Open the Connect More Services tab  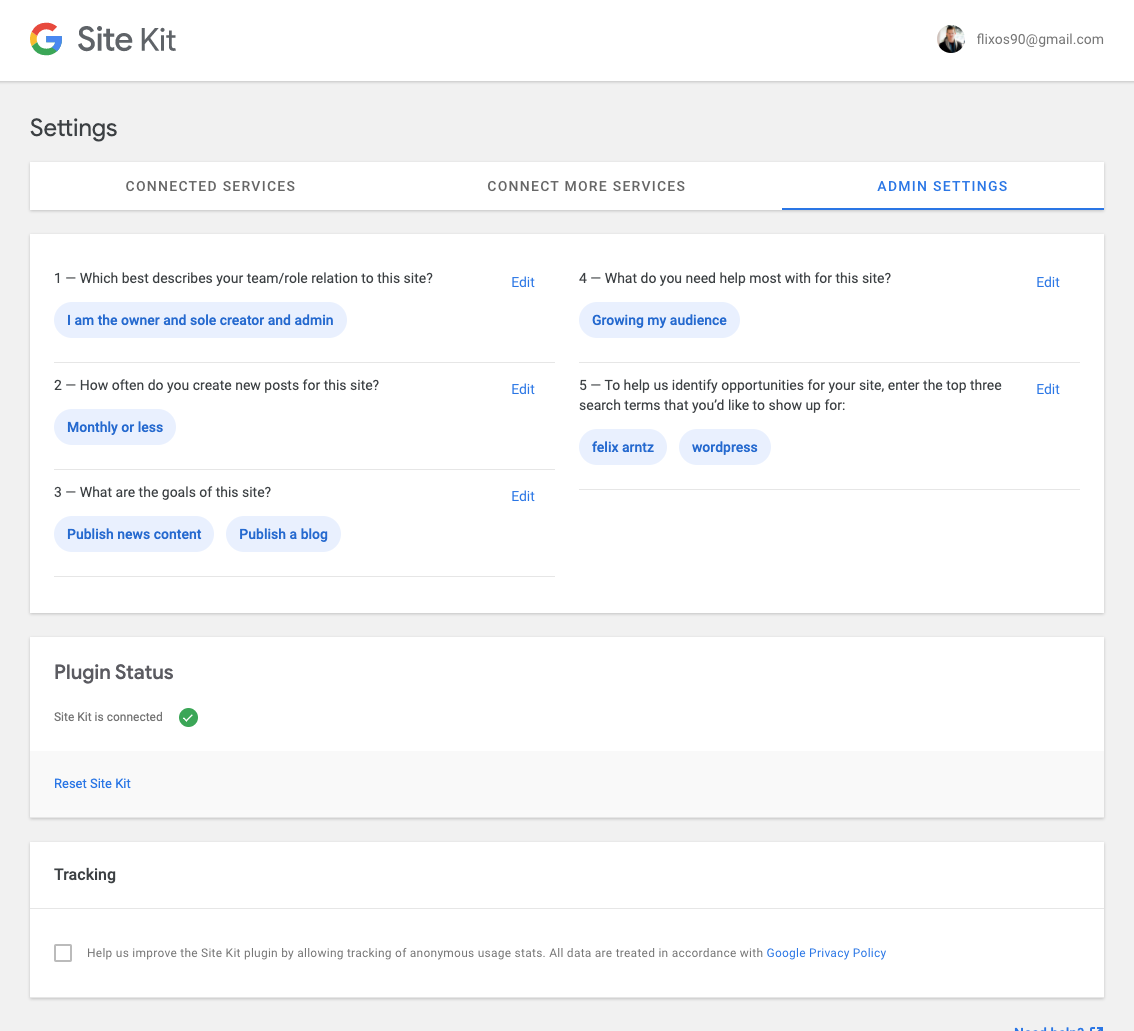pyautogui.click(x=586, y=186)
